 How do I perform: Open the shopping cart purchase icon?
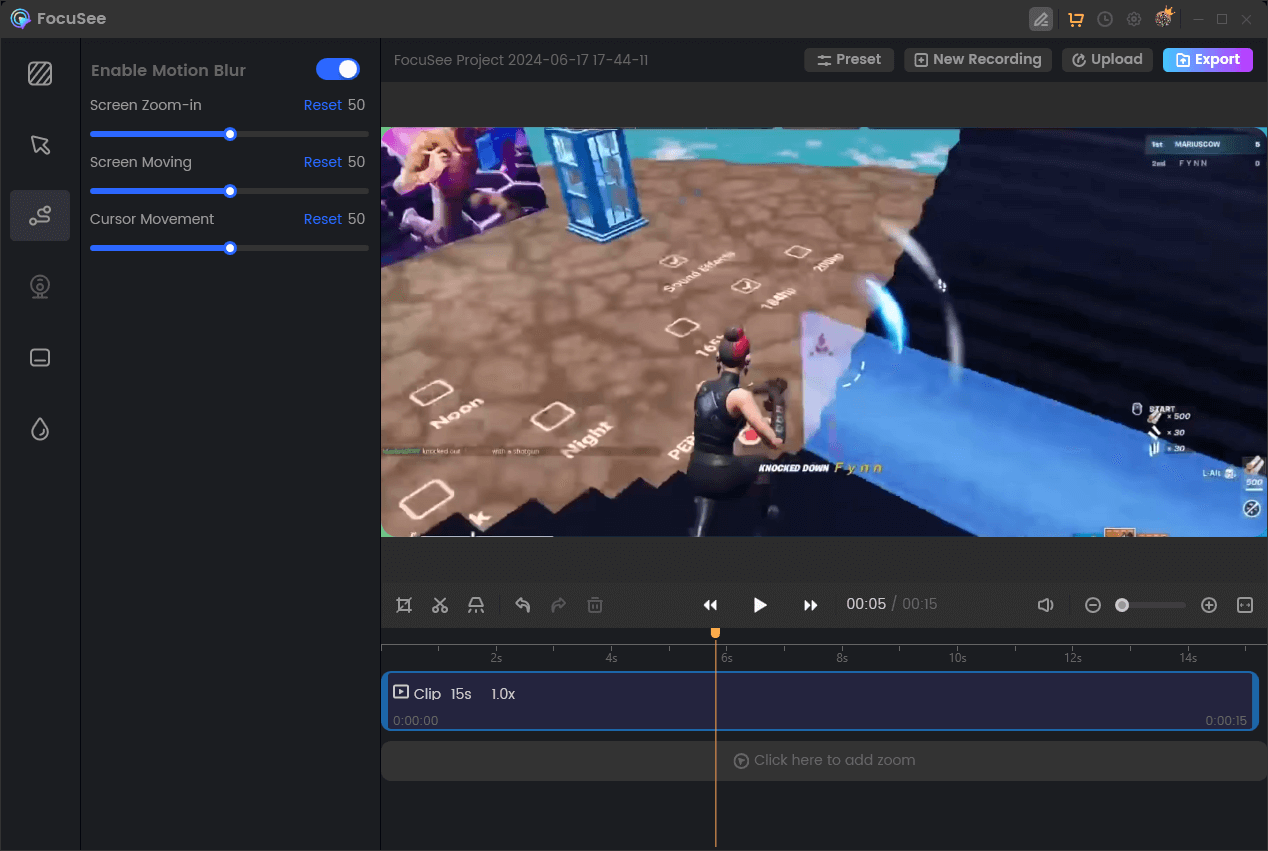tap(1076, 19)
